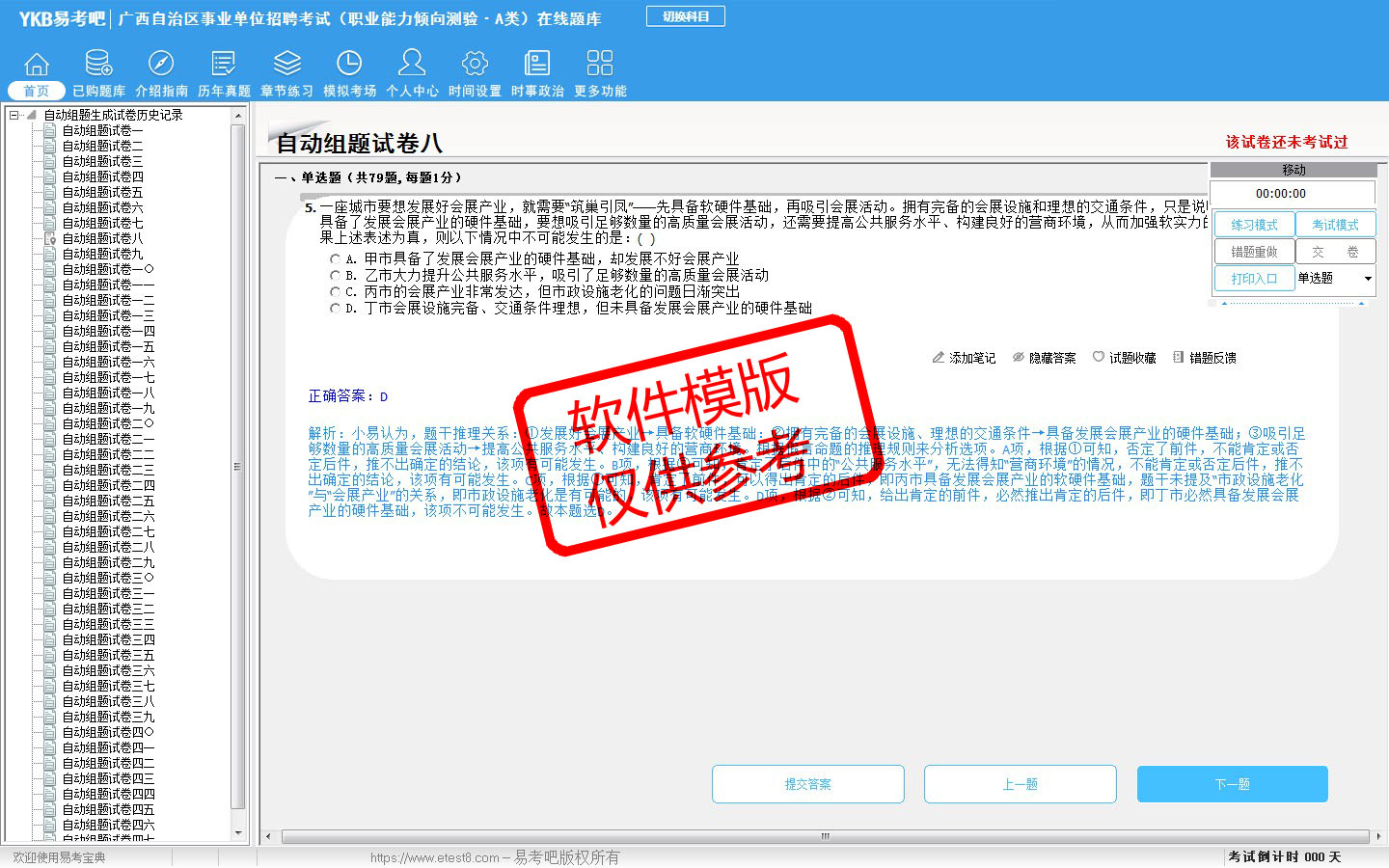Open 章节练习 layers icon
The image size is (1389, 868).
click(x=286, y=65)
